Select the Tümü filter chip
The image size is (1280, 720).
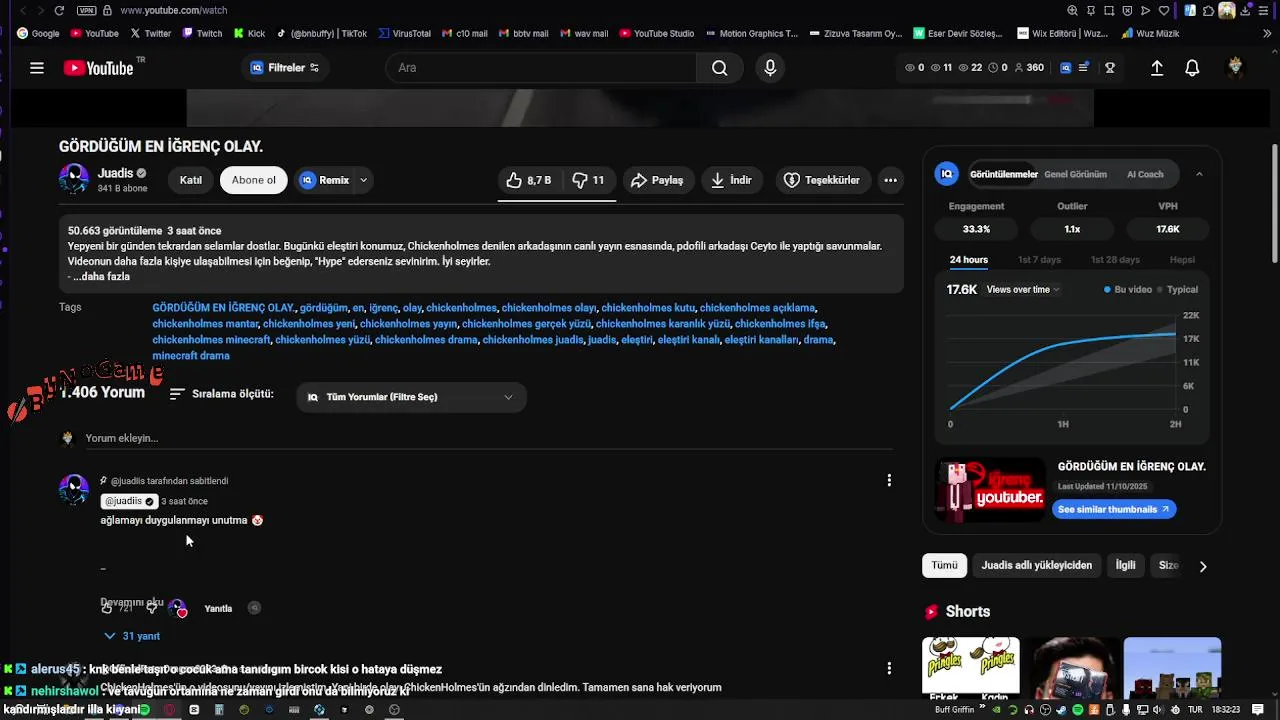944,565
